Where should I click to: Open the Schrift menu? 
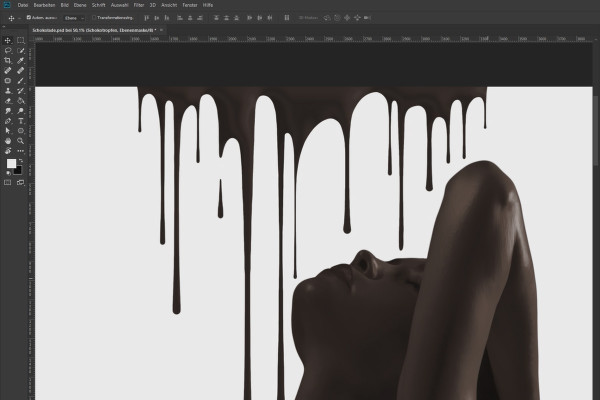click(x=98, y=5)
